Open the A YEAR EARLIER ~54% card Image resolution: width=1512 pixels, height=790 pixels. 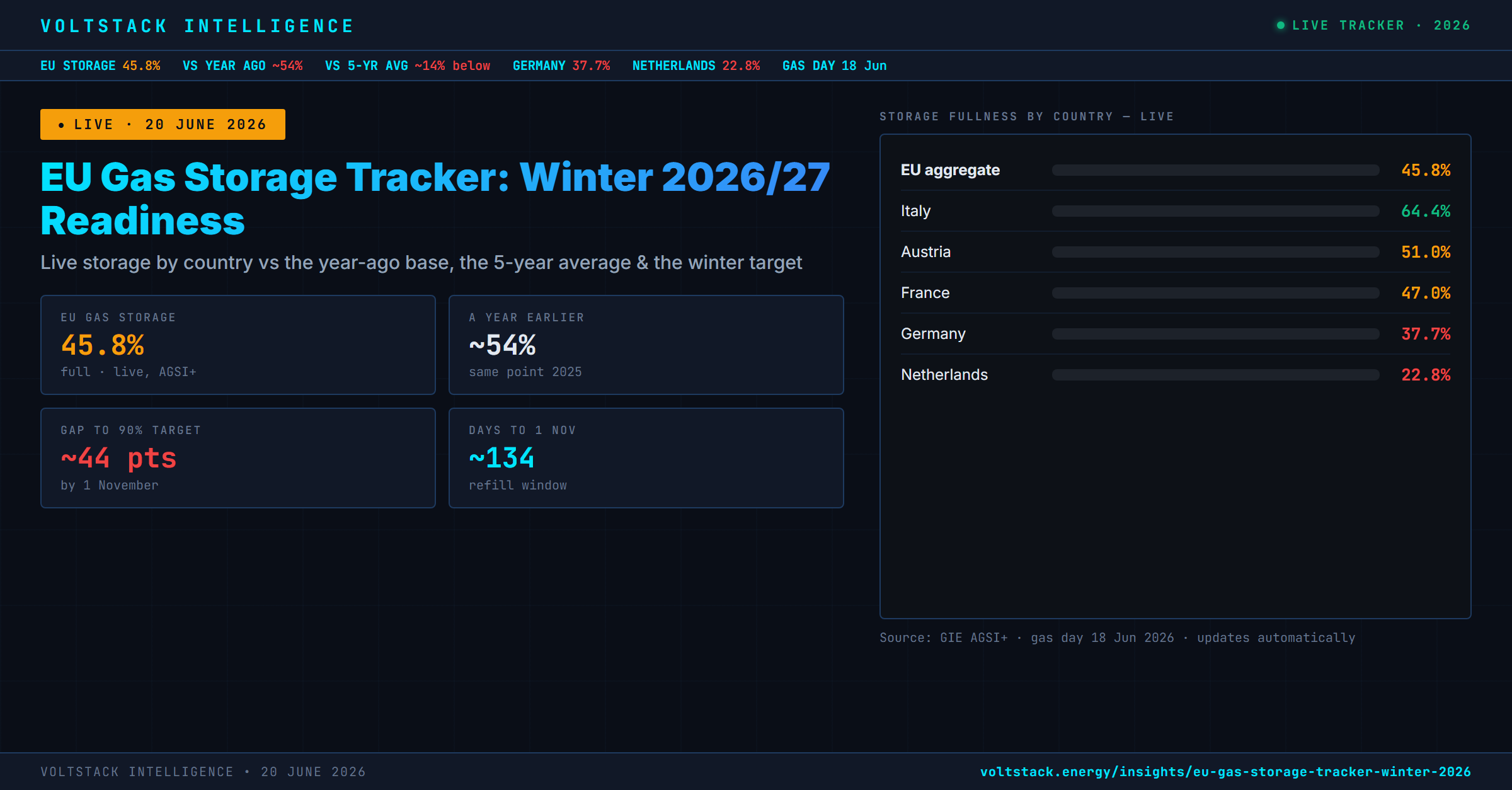click(646, 345)
